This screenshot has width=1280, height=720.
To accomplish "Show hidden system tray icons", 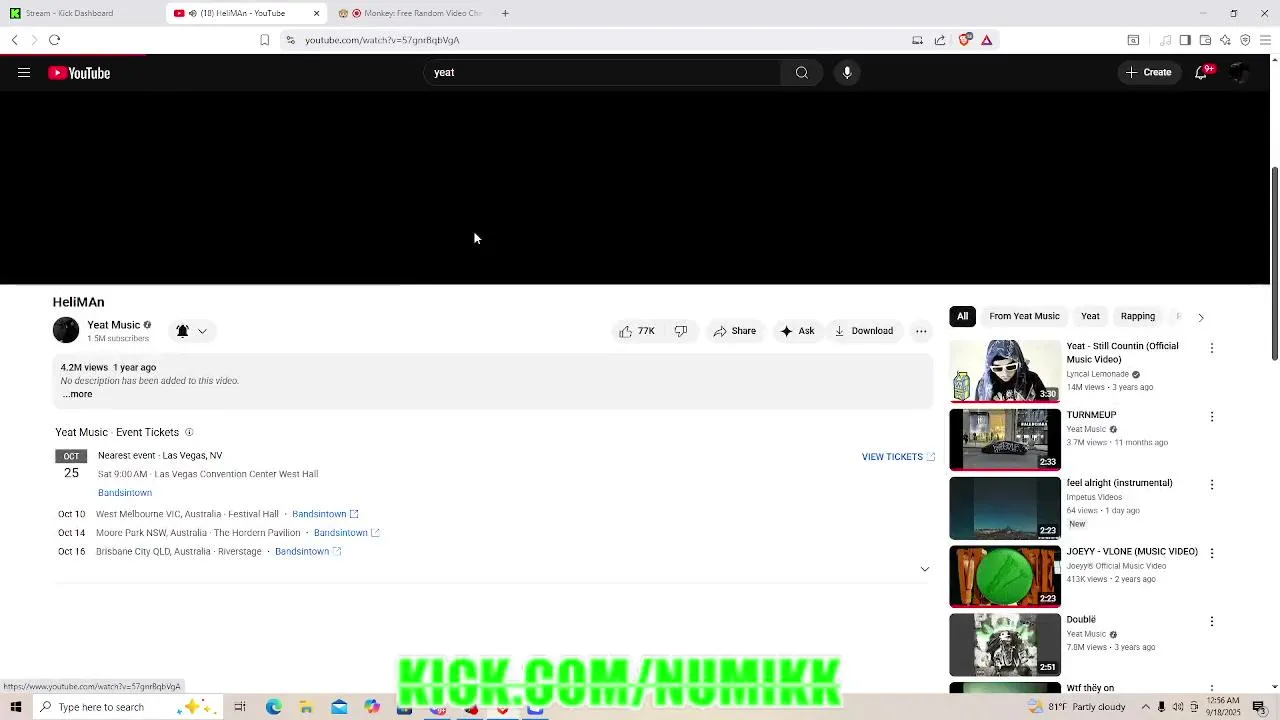I will 1145,707.
